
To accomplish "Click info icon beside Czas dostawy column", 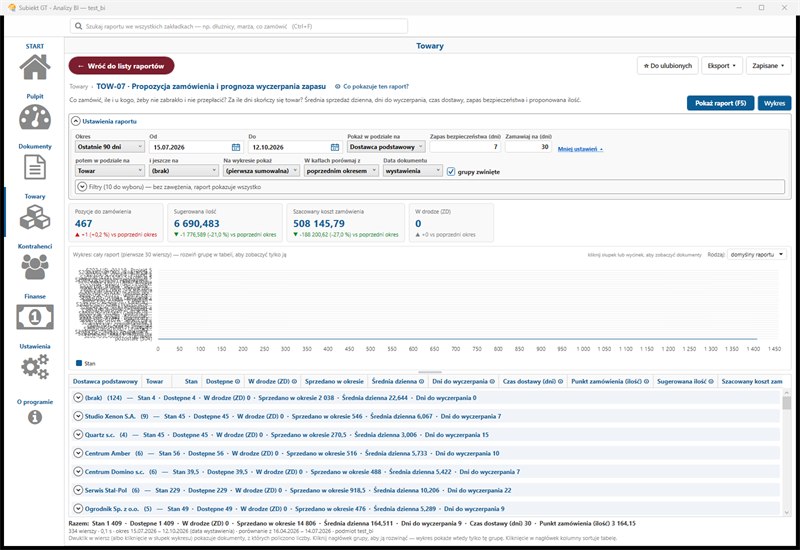I will (x=560, y=381).
